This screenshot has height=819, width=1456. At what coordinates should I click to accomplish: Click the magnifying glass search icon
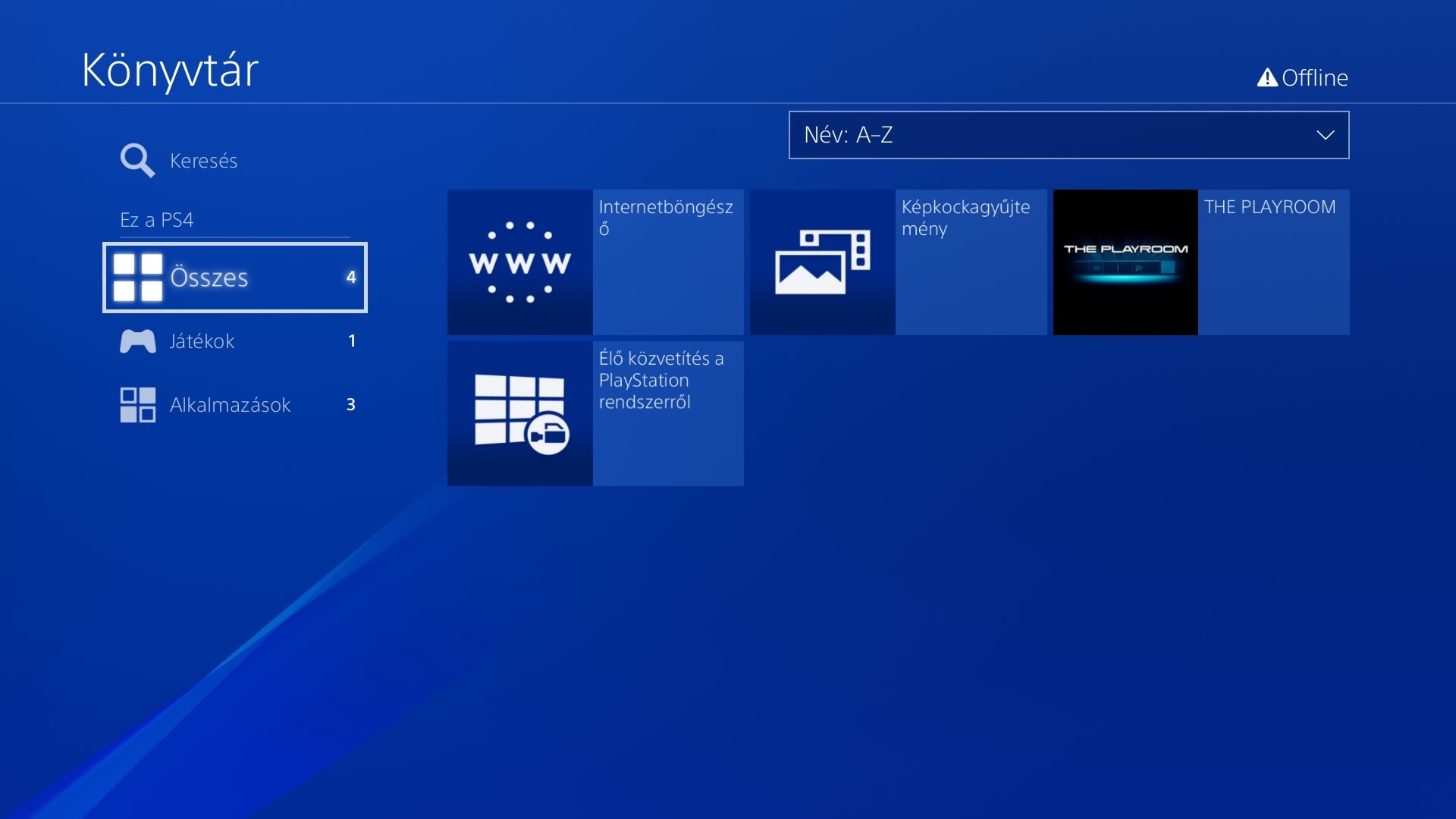tap(137, 160)
